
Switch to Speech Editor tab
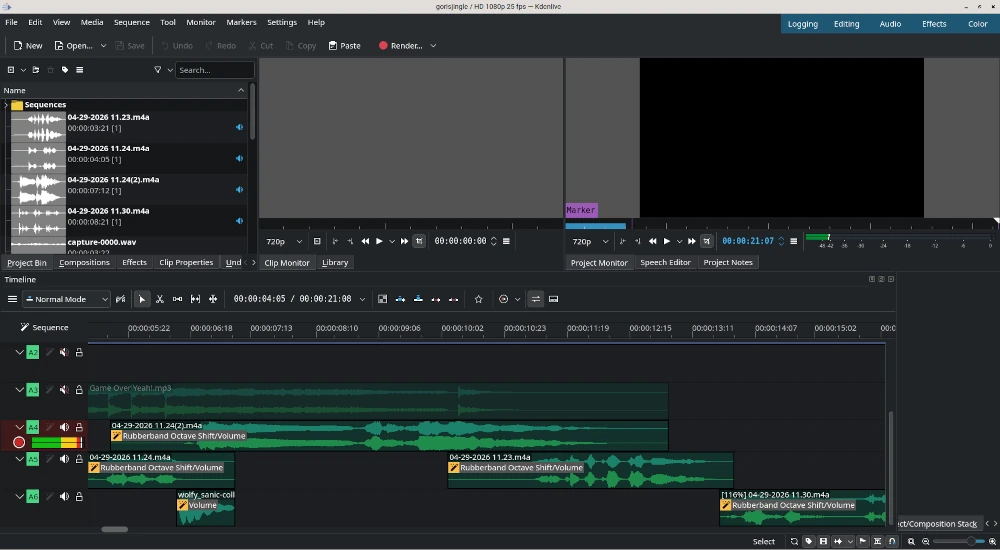click(665, 262)
